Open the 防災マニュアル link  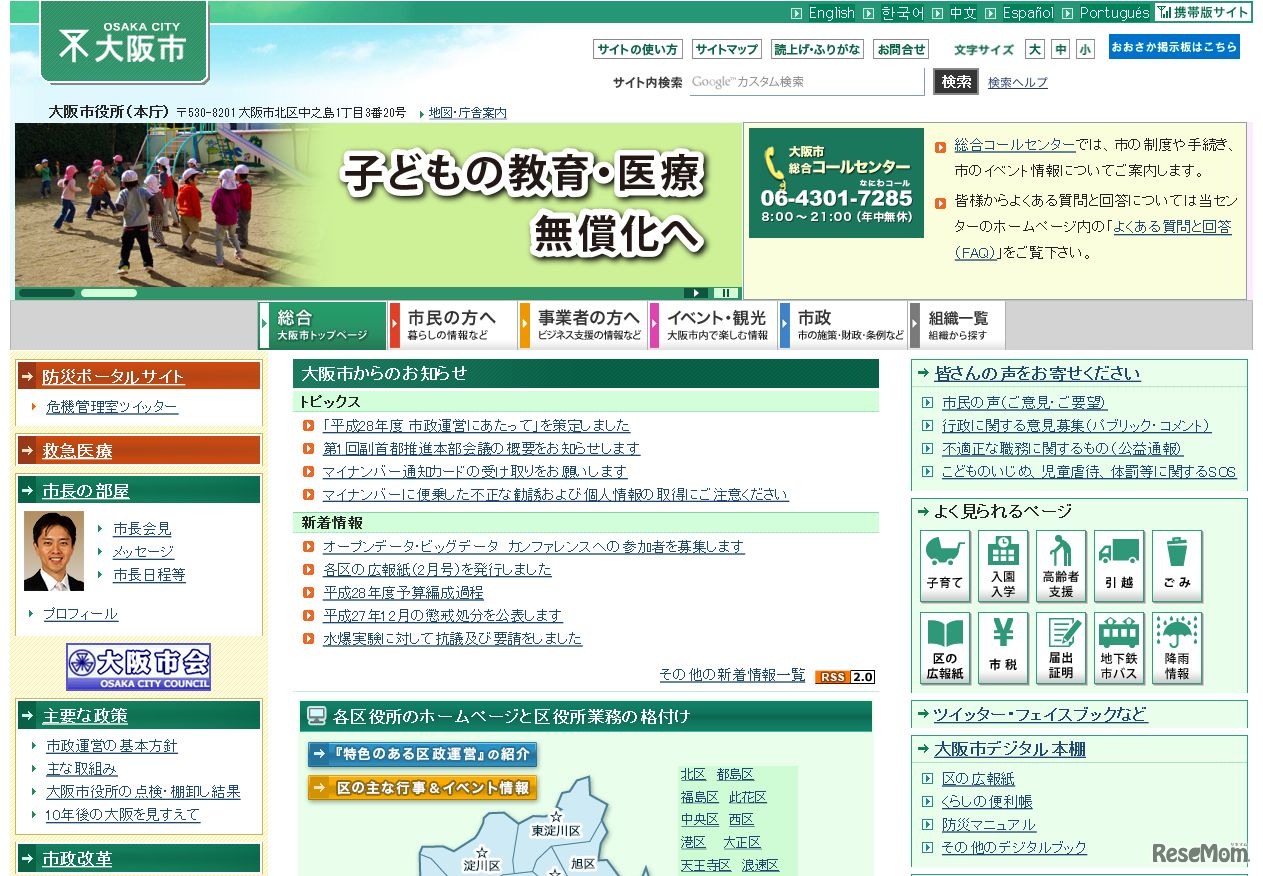[x=989, y=825]
